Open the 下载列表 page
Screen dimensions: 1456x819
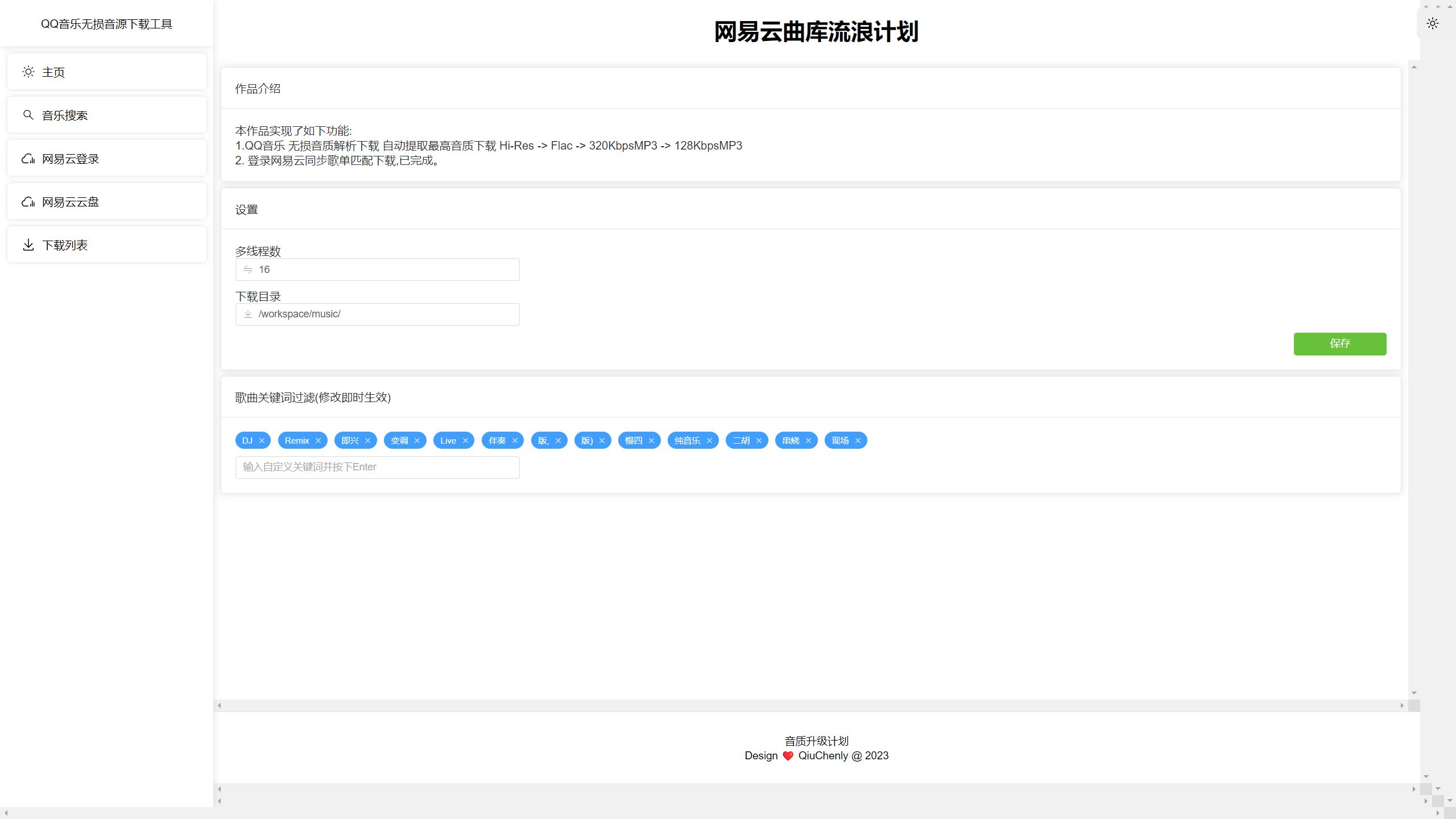pyautogui.click(x=107, y=245)
